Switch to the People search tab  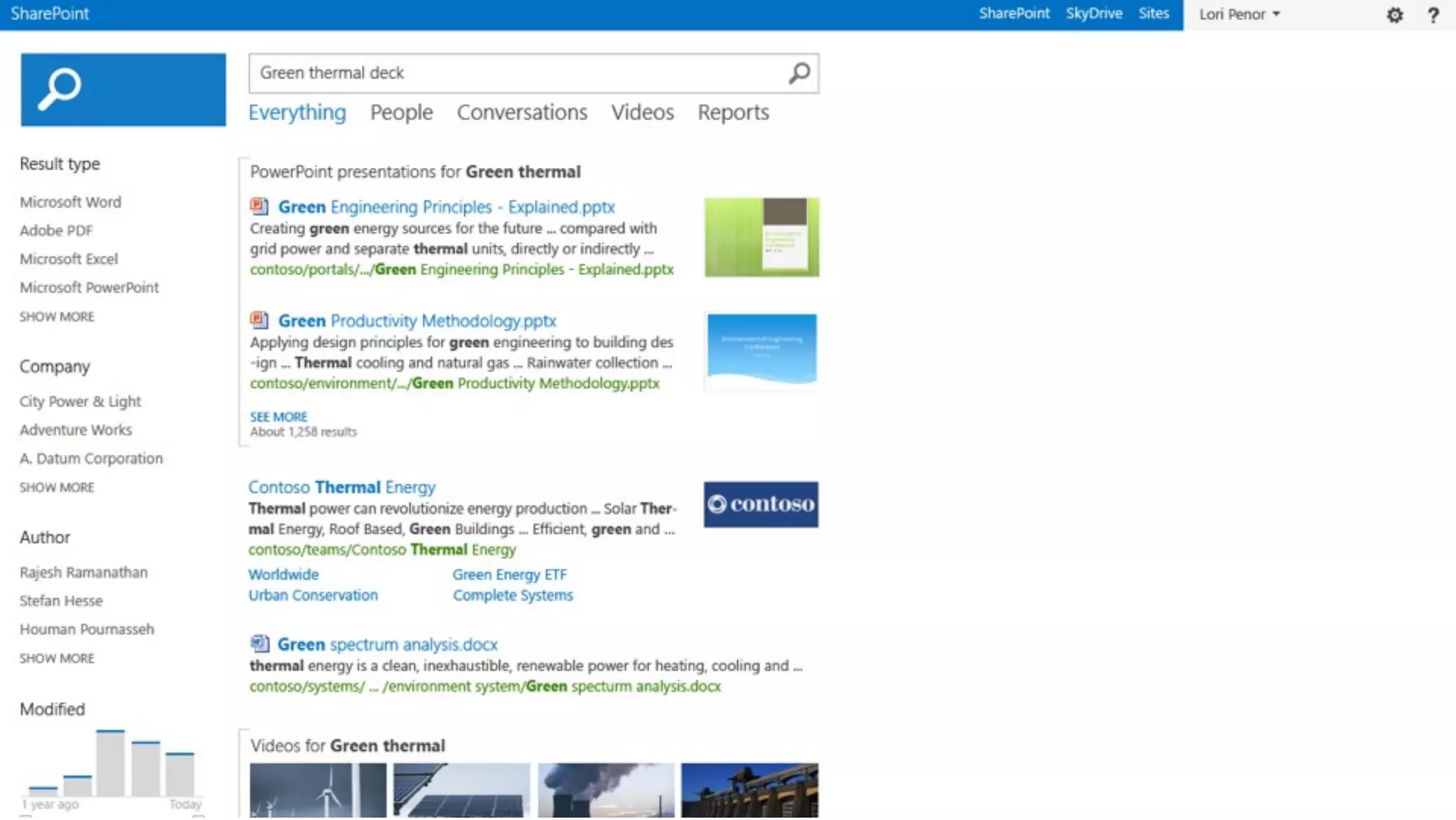[401, 112]
